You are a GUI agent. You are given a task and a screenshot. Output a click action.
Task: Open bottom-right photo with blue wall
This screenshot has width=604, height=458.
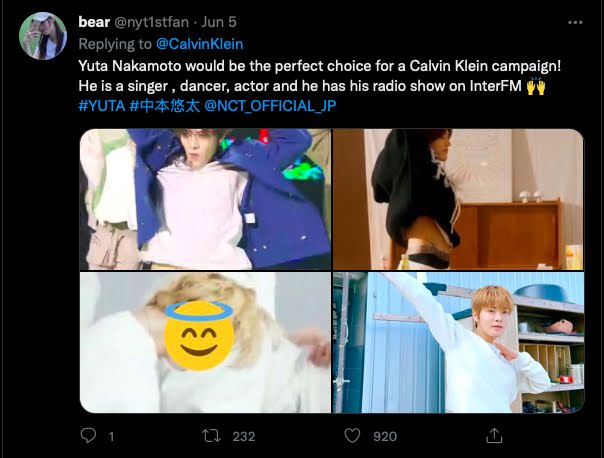(458, 342)
